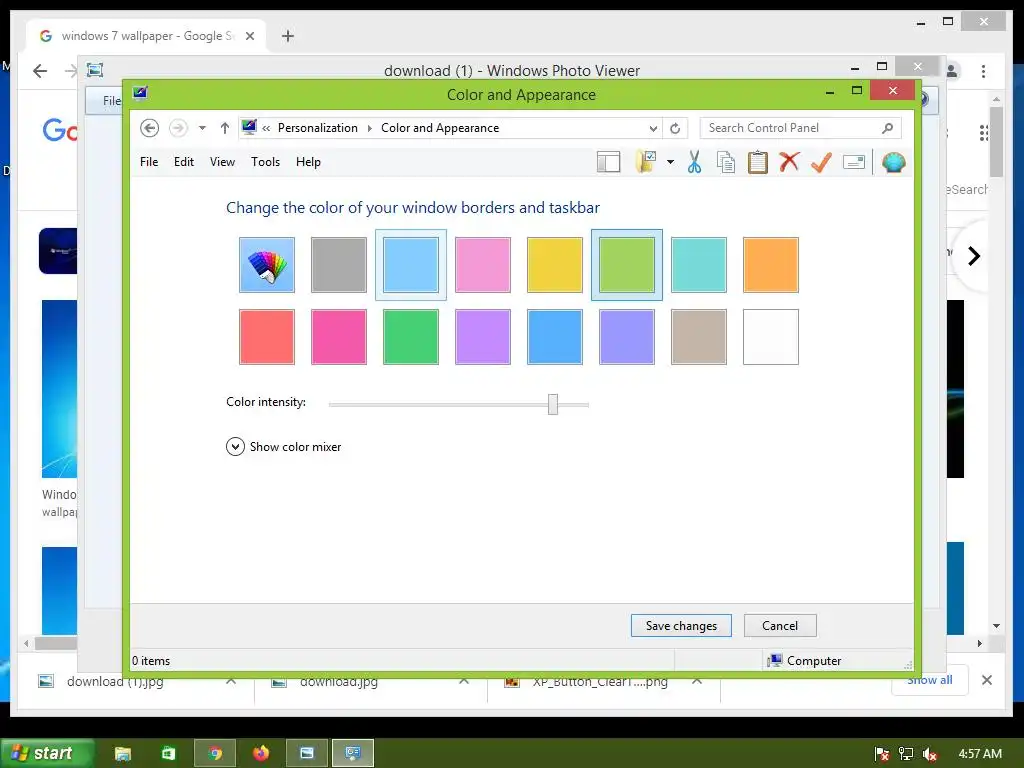Click the Cut scissors icon
Image resolution: width=1024 pixels, height=768 pixels.
click(694, 162)
